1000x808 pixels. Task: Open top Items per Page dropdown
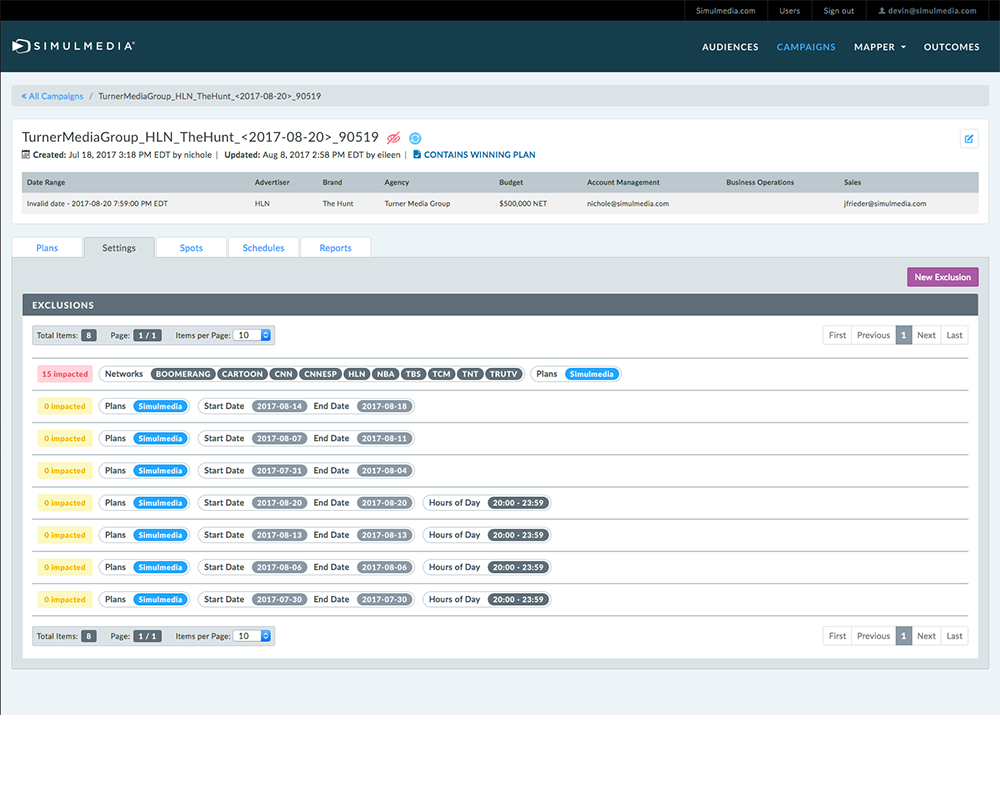pyautogui.click(x=253, y=335)
